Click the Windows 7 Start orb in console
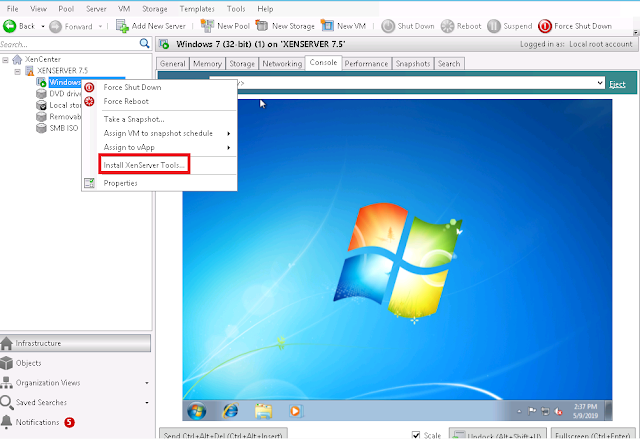 point(197,410)
